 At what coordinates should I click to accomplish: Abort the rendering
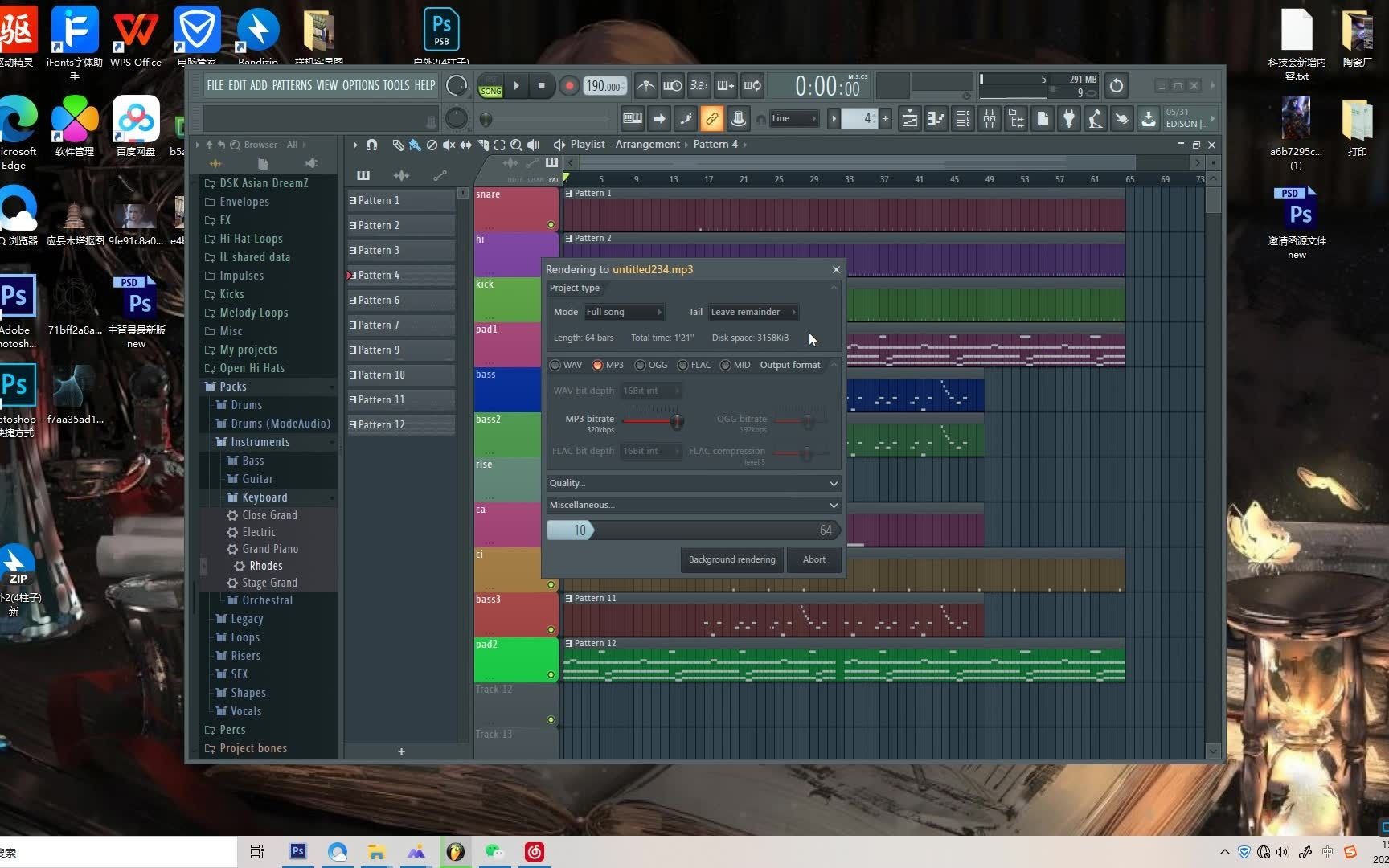[813, 559]
